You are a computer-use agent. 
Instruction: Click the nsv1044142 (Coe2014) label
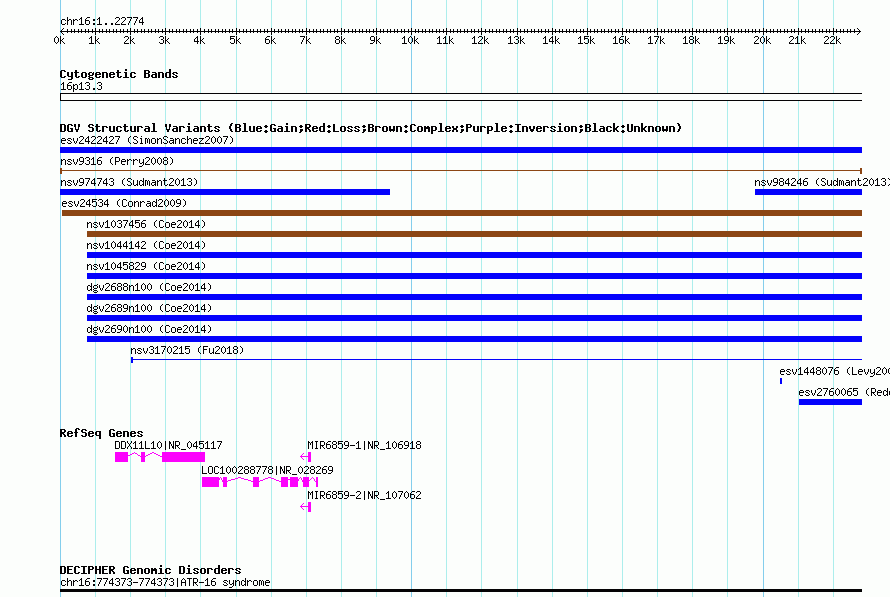click(146, 245)
